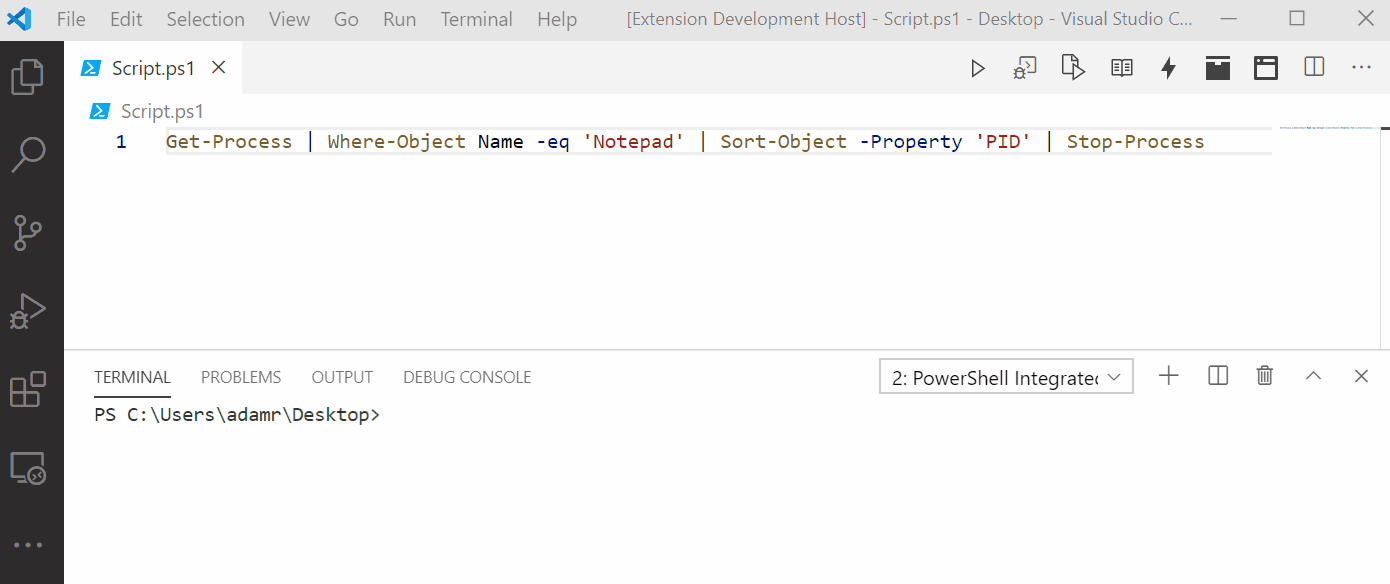Click the Where-Object cmdlet in the code
This screenshot has height=584, width=1390.
pyautogui.click(x=396, y=142)
